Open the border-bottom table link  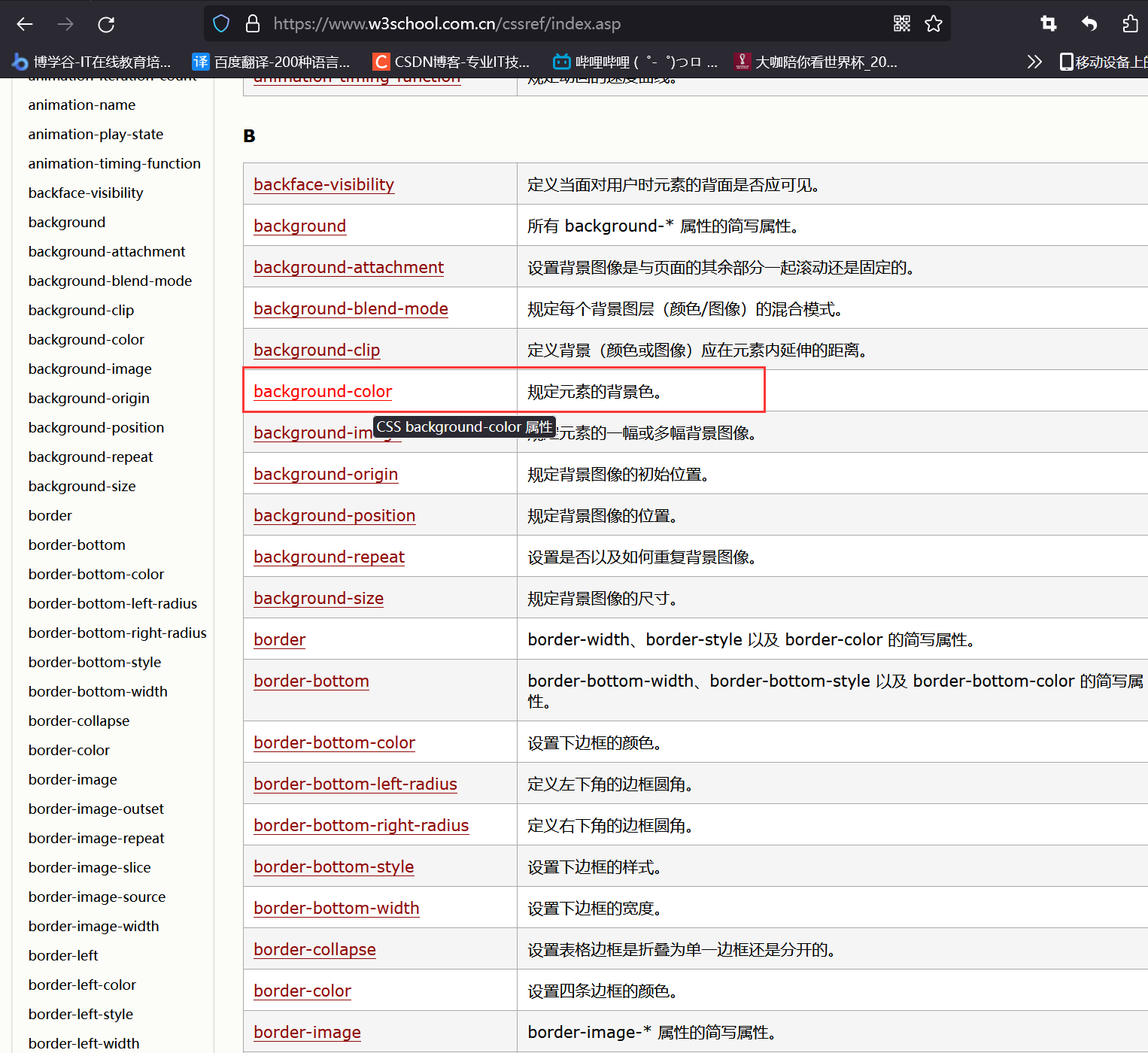click(x=311, y=681)
